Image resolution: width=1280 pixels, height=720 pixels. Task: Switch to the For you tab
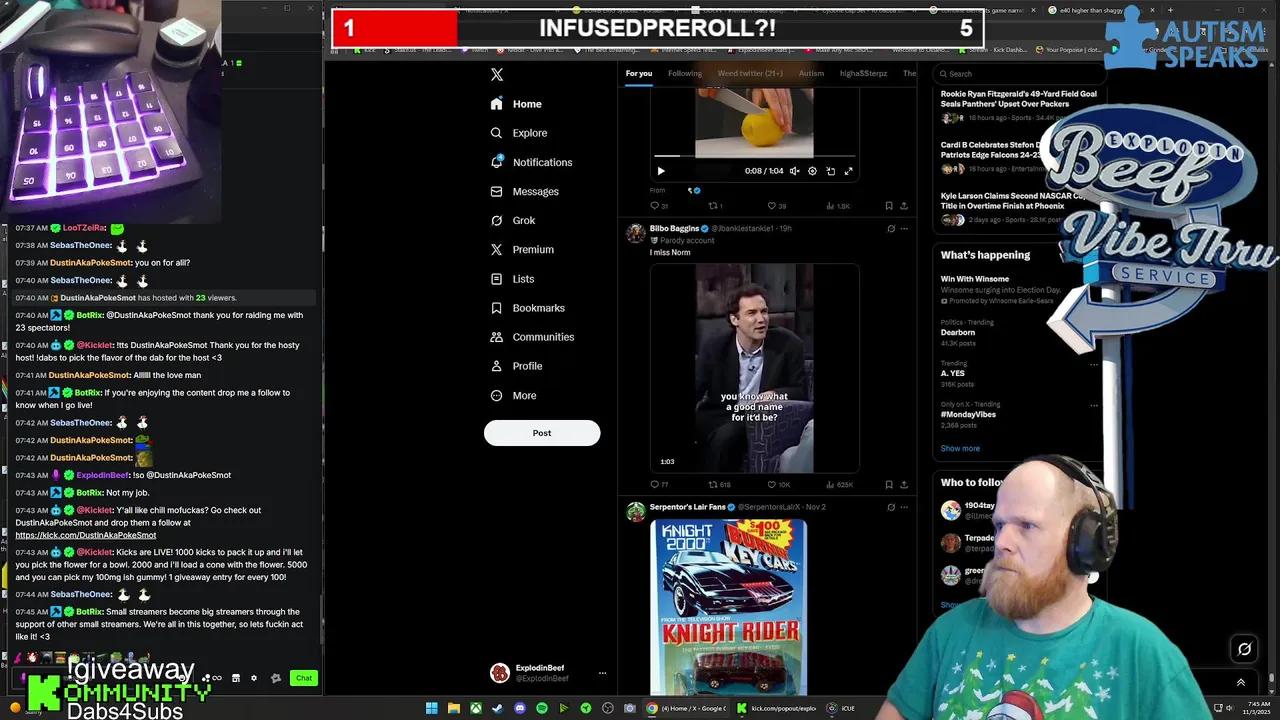(639, 73)
